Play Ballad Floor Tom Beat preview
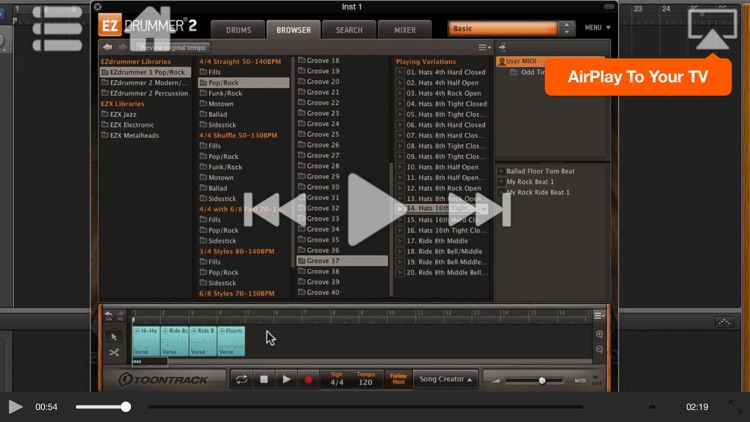The height and width of the screenshot is (422, 750). [x=501, y=171]
